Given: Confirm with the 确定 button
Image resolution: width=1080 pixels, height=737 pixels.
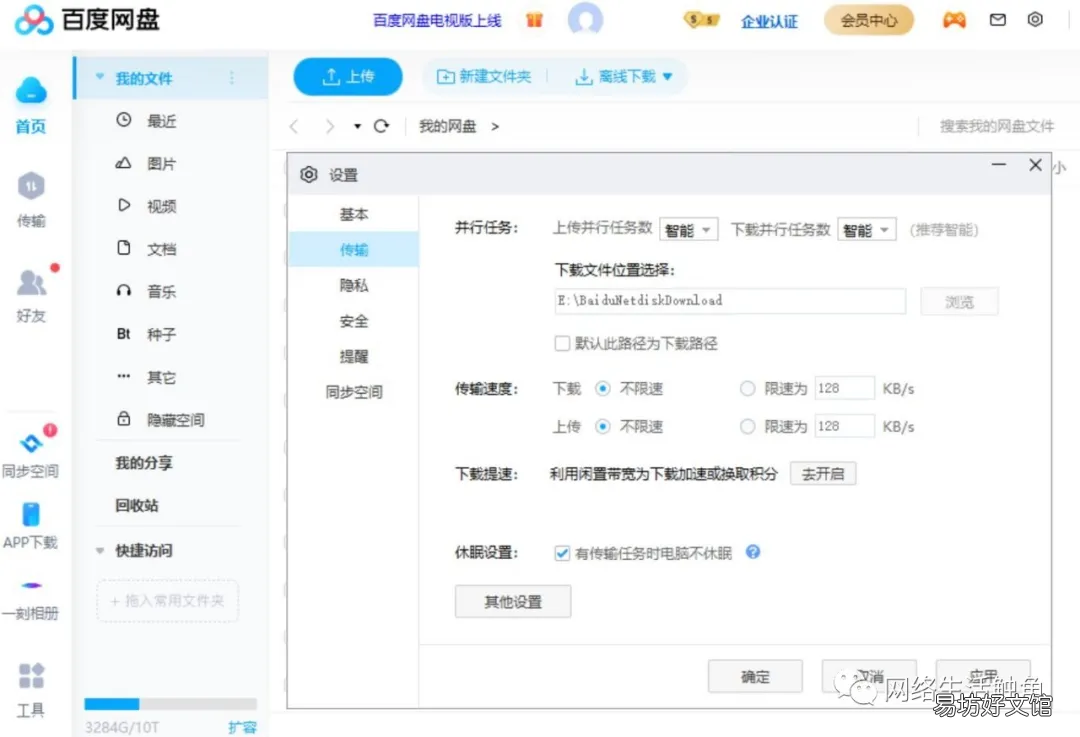Looking at the screenshot, I should (755, 676).
